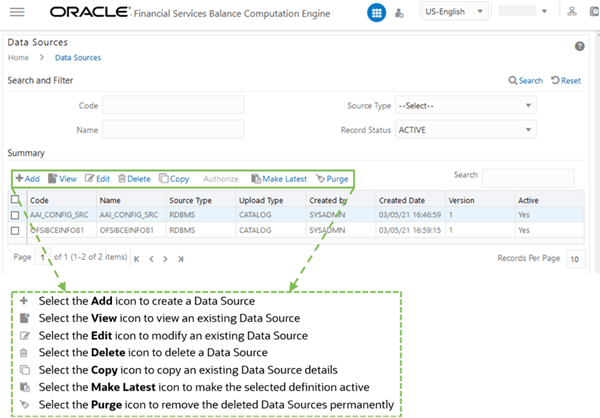
Task: Tick the checkbox for AAI_CONFIG_SRC row
Action: pos(15,215)
